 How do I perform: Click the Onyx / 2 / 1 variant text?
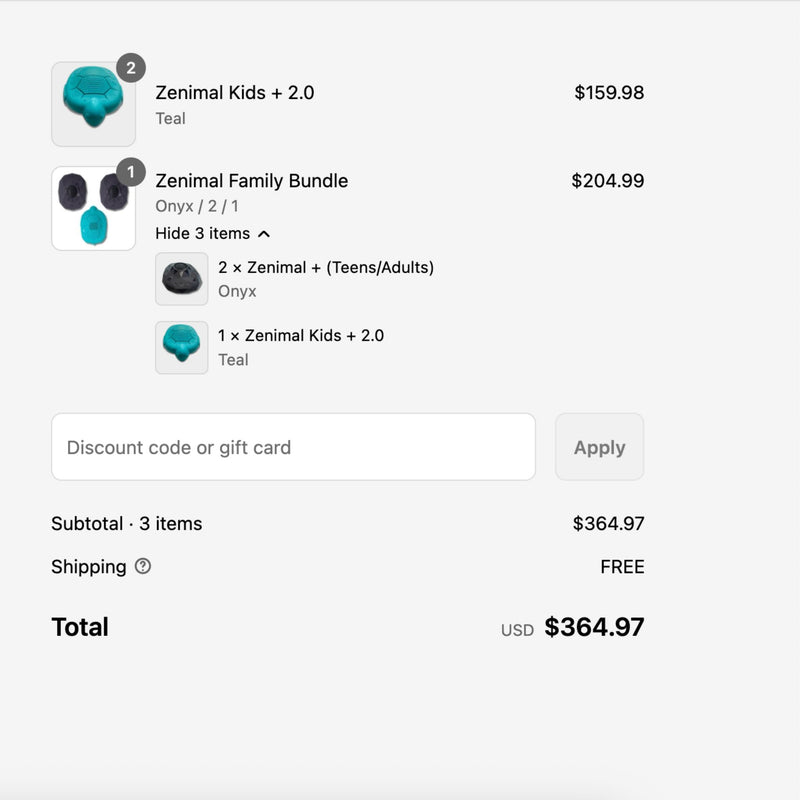coord(197,206)
